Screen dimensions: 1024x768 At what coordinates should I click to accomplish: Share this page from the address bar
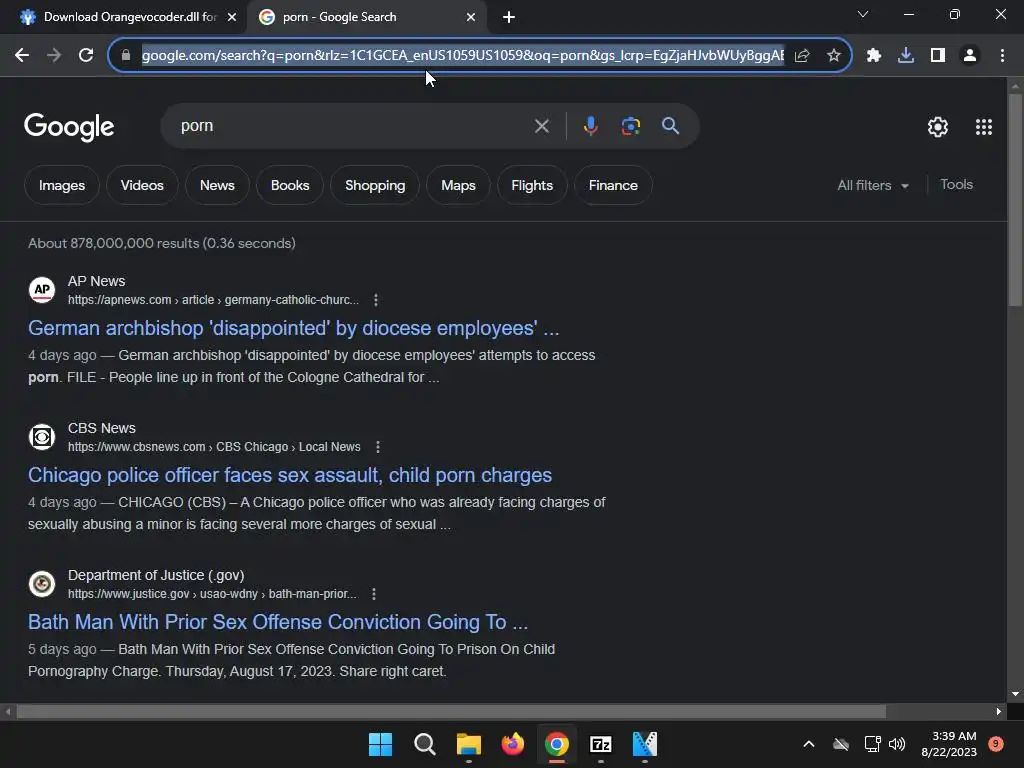[x=802, y=56]
